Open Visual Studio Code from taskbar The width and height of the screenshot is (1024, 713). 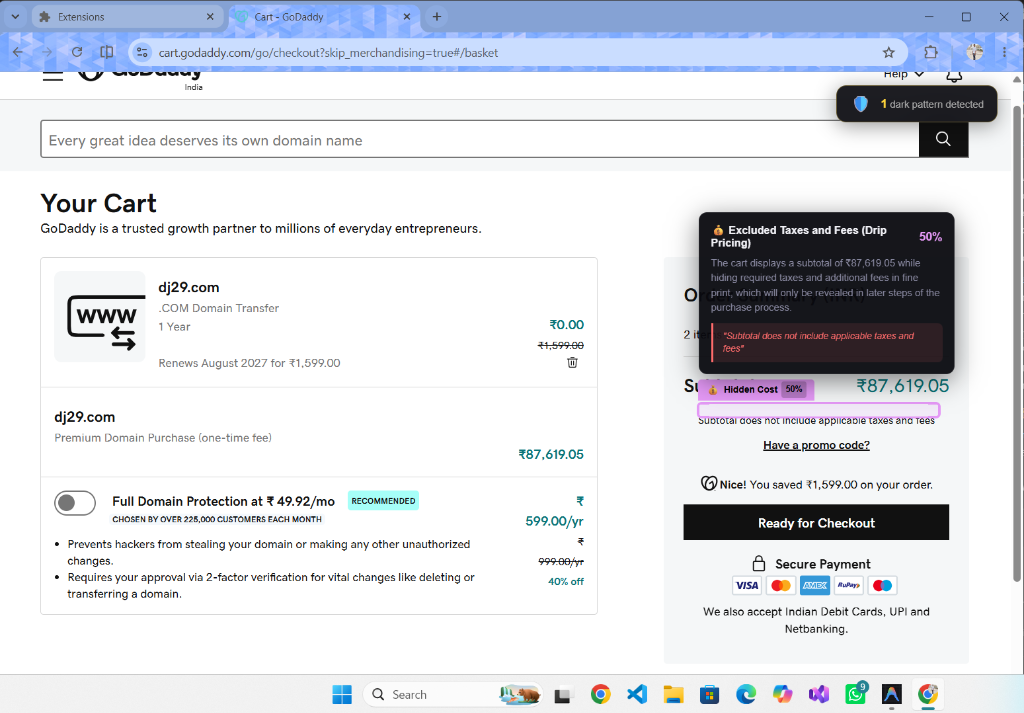637,694
